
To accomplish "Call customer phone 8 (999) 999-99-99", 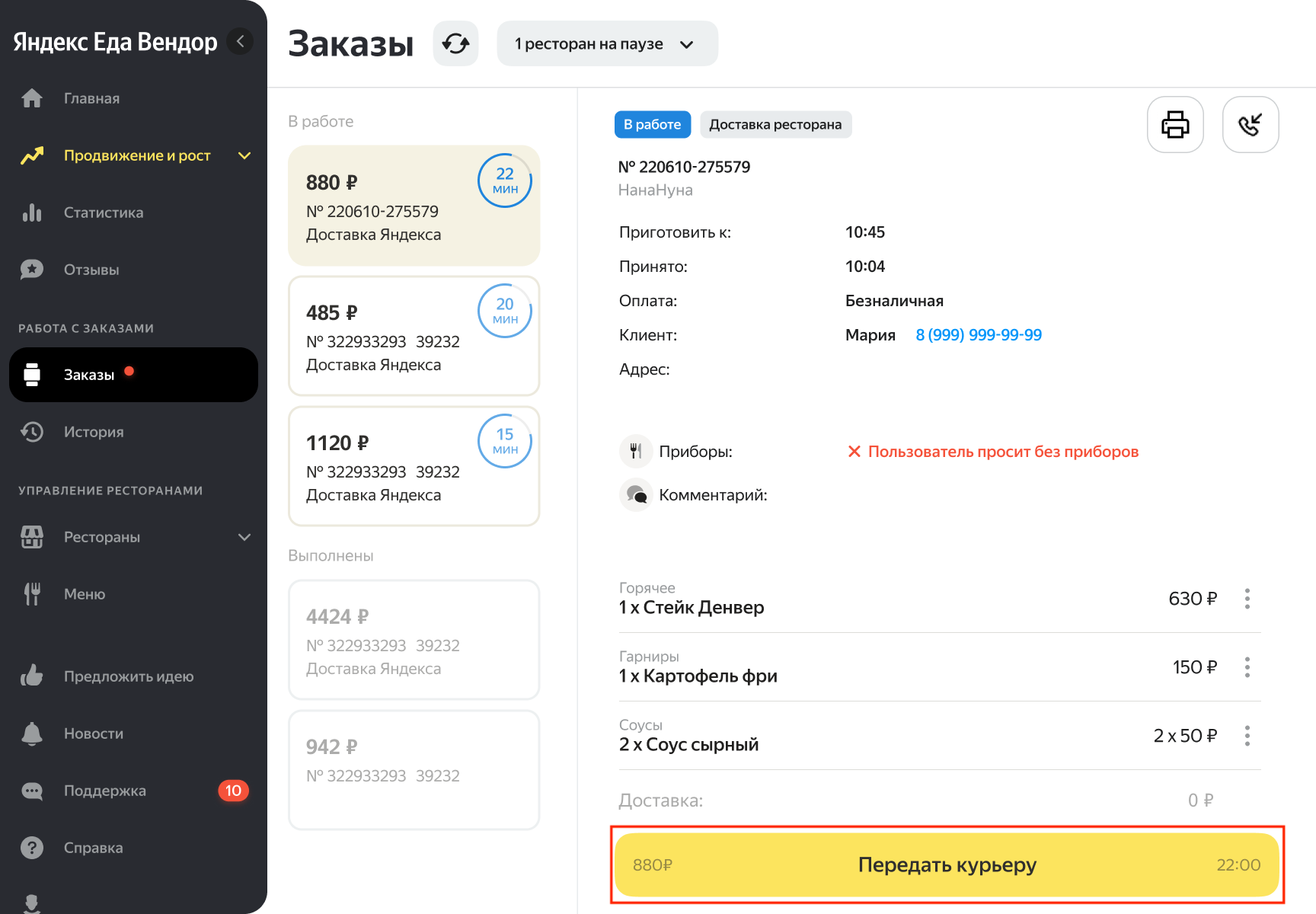I will coord(978,335).
